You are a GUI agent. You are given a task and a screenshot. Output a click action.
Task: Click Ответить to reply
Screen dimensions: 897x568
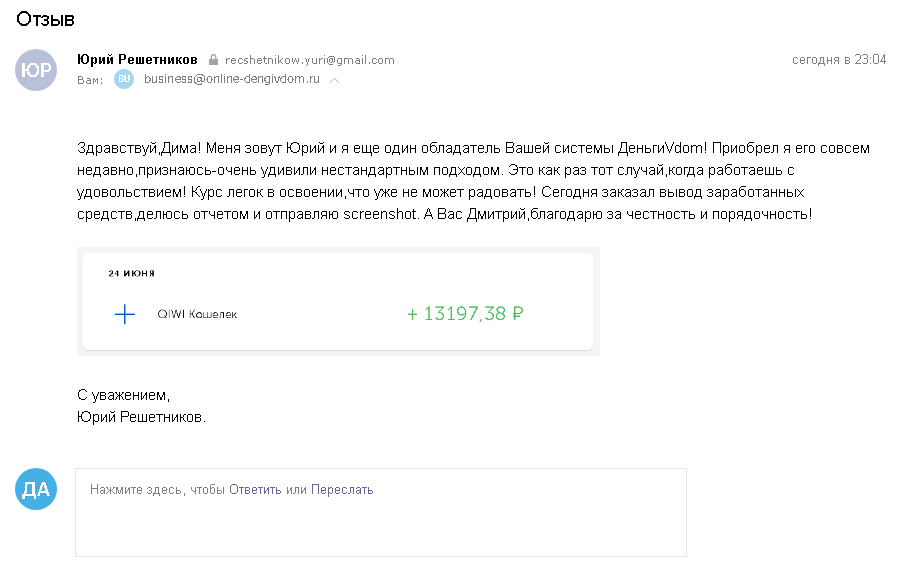(255, 490)
